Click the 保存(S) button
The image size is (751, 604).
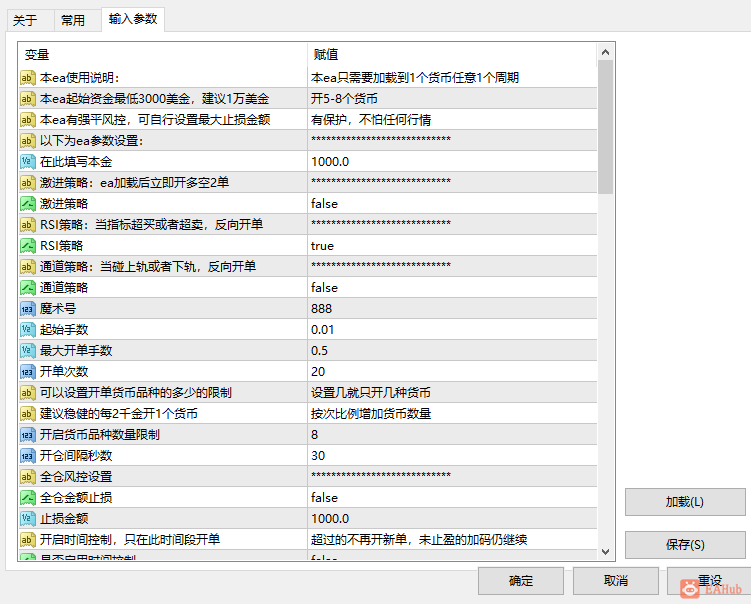point(685,545)
